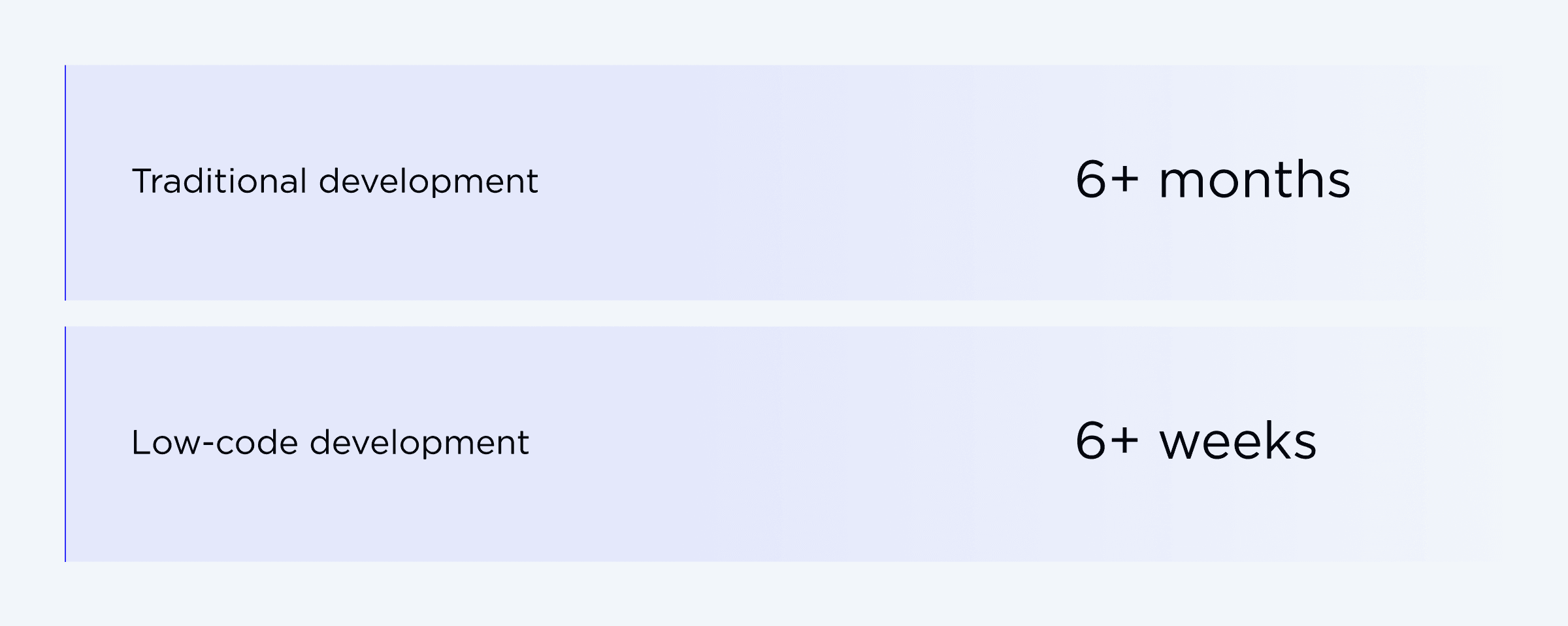Click the word "Traditional" in the top row
Viewport: 1568px width, 626px height.
(x=219, y=181)
